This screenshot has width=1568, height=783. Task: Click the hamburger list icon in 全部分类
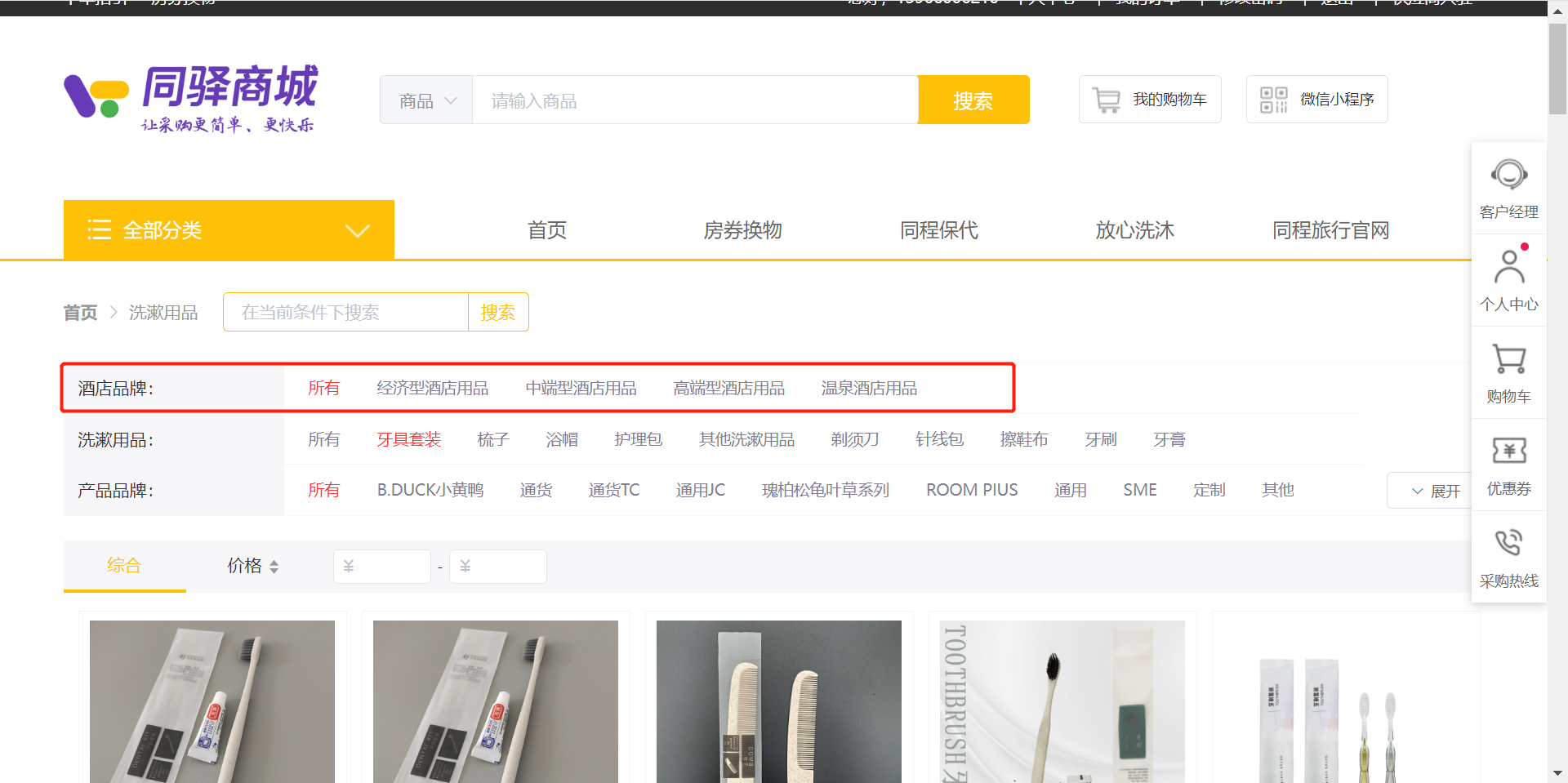99,230
